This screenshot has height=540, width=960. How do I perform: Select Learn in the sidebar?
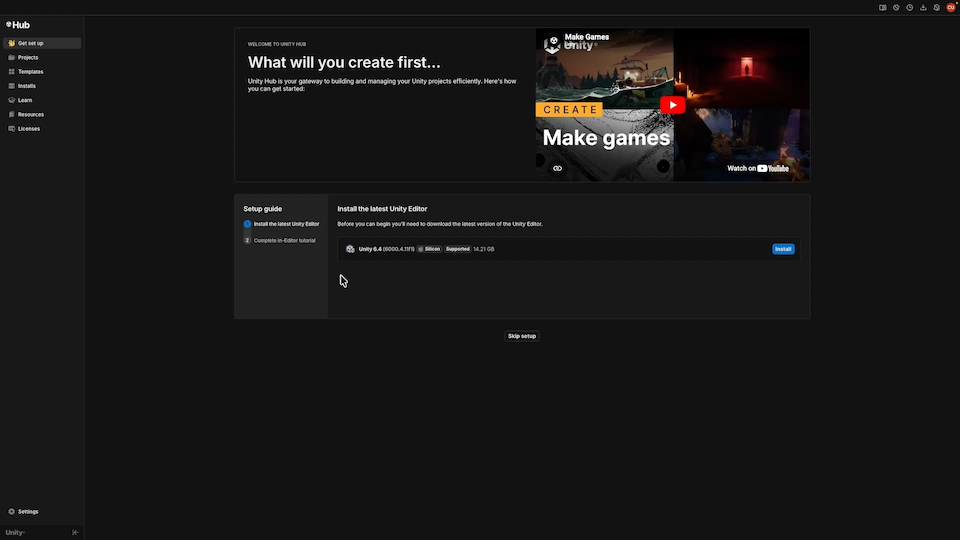[x=42, y=100]
